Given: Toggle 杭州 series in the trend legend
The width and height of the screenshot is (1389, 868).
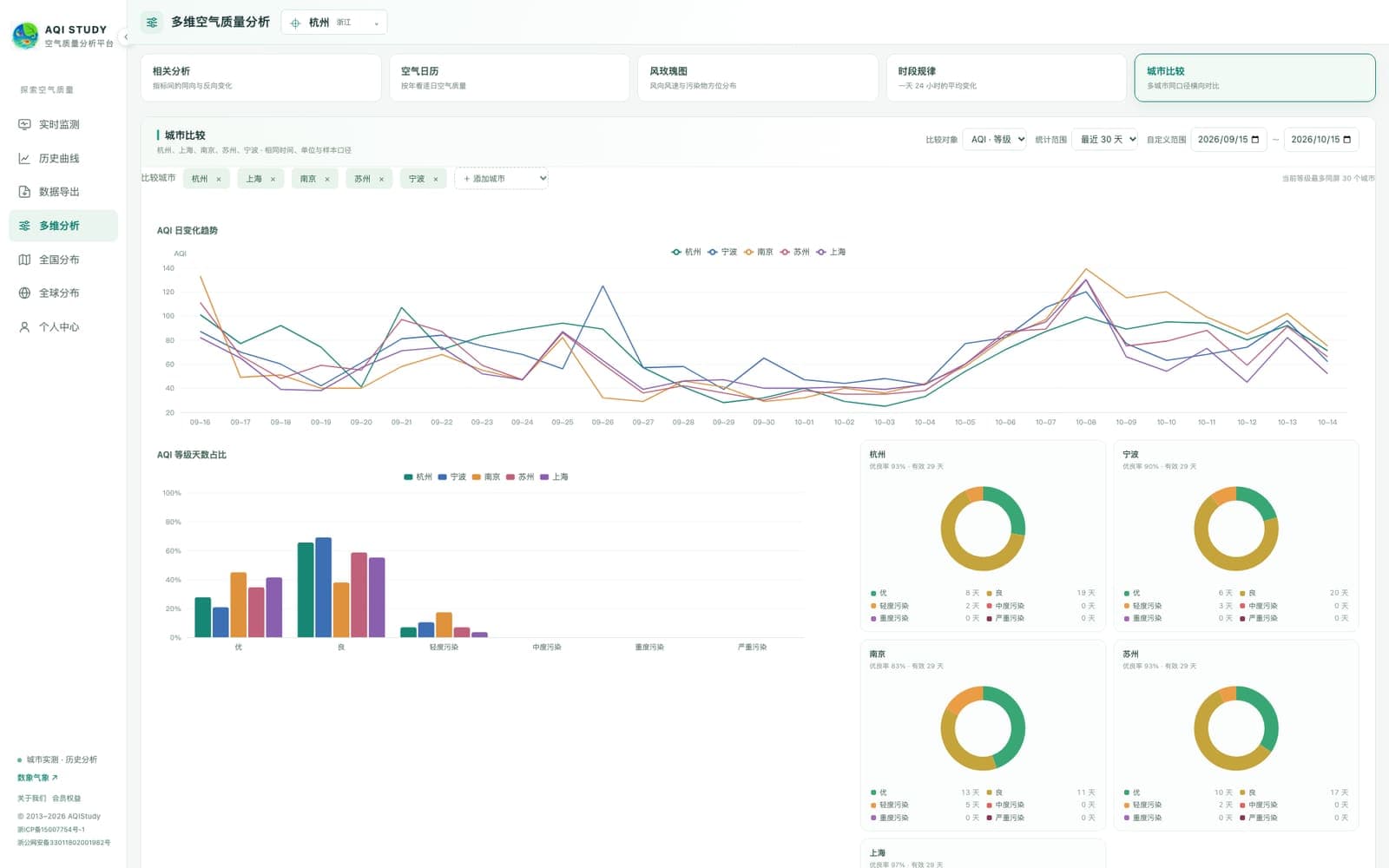Looking at the screenshot, I should (x=686, y=252).
